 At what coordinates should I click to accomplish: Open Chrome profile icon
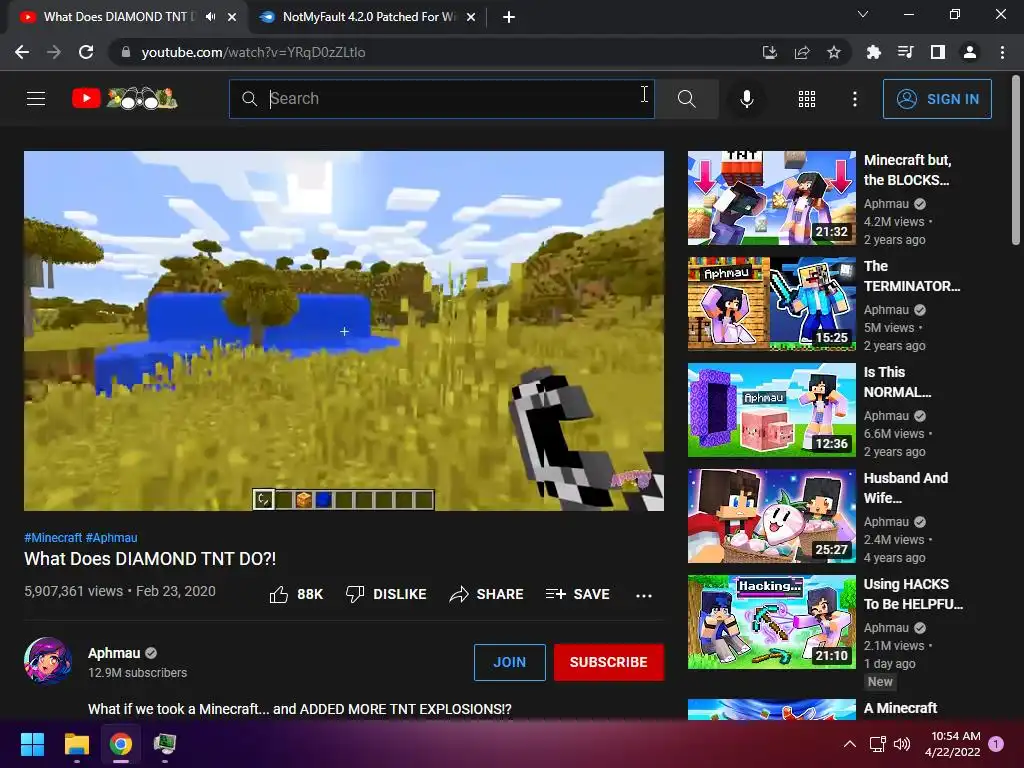pos(970,52)
